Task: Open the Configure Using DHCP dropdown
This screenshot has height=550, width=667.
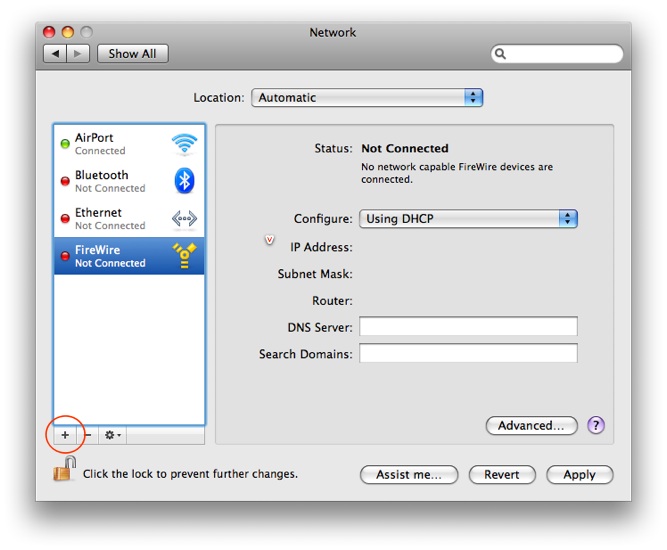Action: click(468, 219)
